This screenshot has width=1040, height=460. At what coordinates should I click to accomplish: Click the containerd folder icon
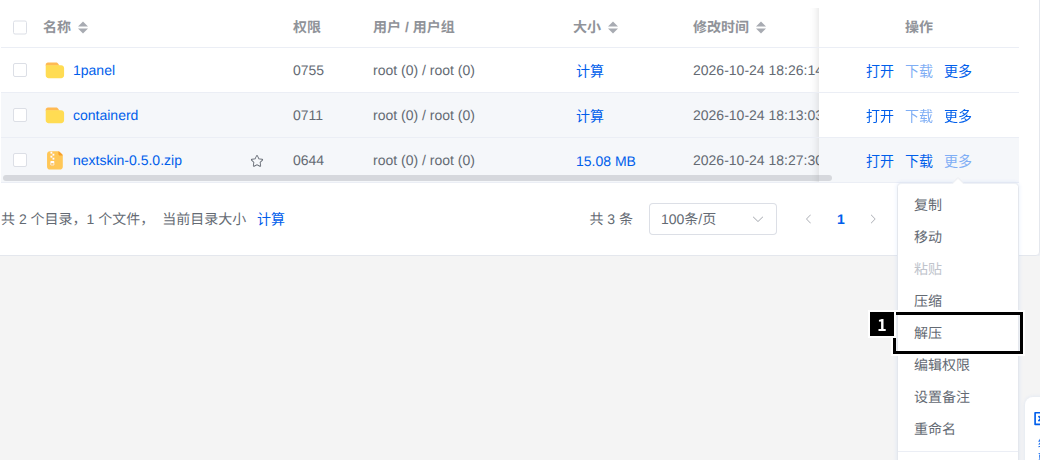[x=54, y=115]
